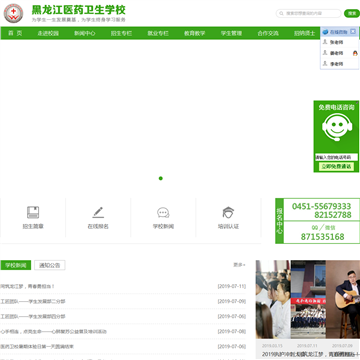Open 首页 in navigation bar
Image resolution: width=360 pixels, height=360 pixels.
(x=15, y=33)
